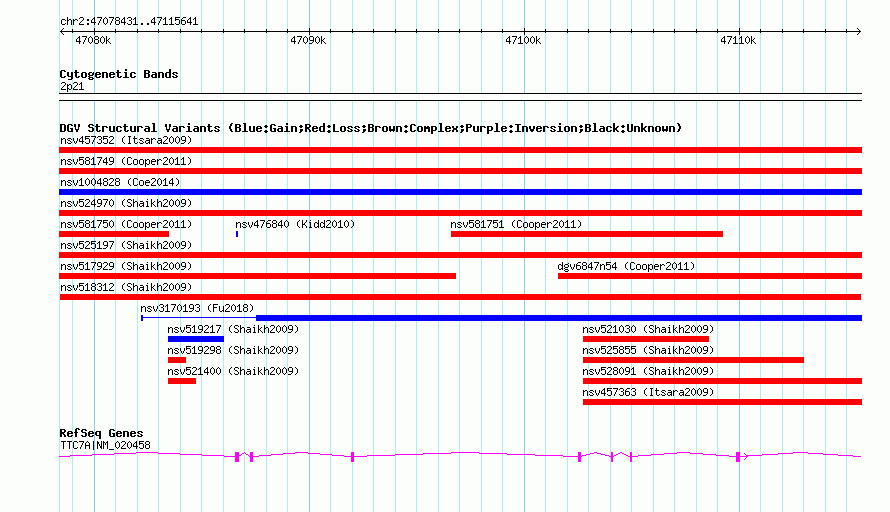Click the red bar under nsv524970
This screenshot has width=890, height=512.
[x=460, y=213]
